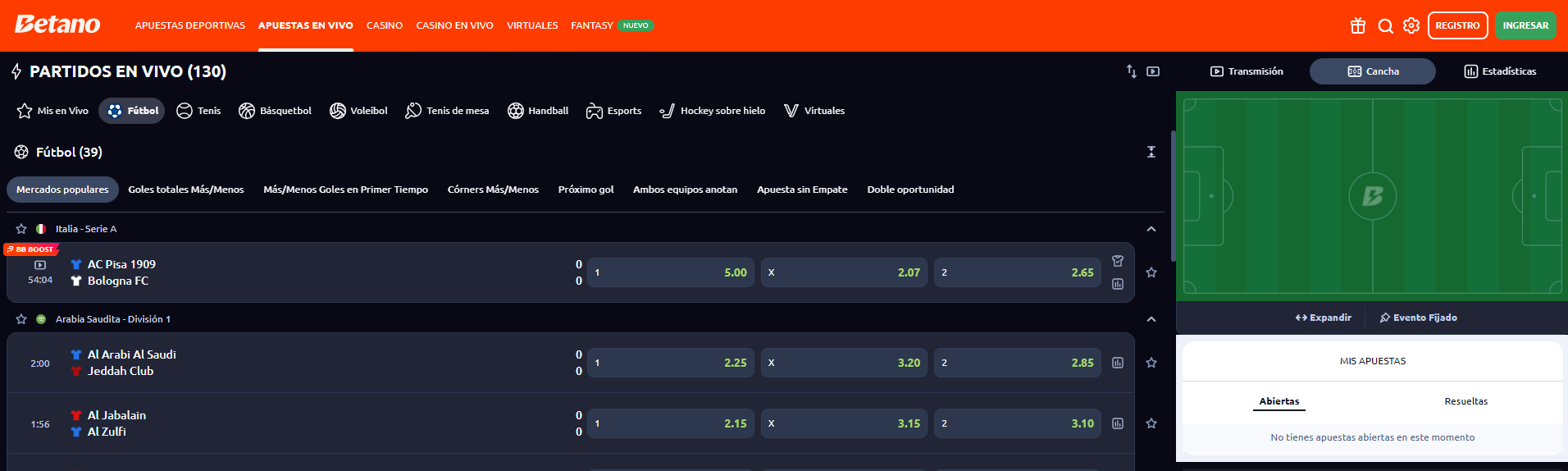
Task: Favorite the AC Pisa vs Bologna match
Action: click(1151, 272)
